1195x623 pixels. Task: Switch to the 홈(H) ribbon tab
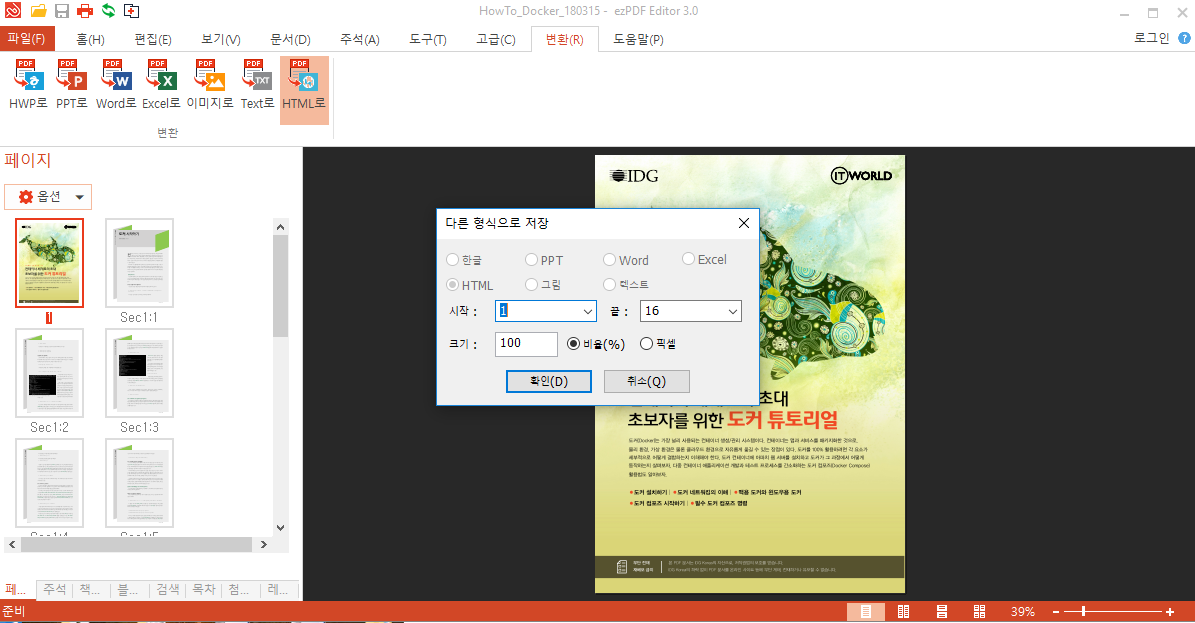90,39
